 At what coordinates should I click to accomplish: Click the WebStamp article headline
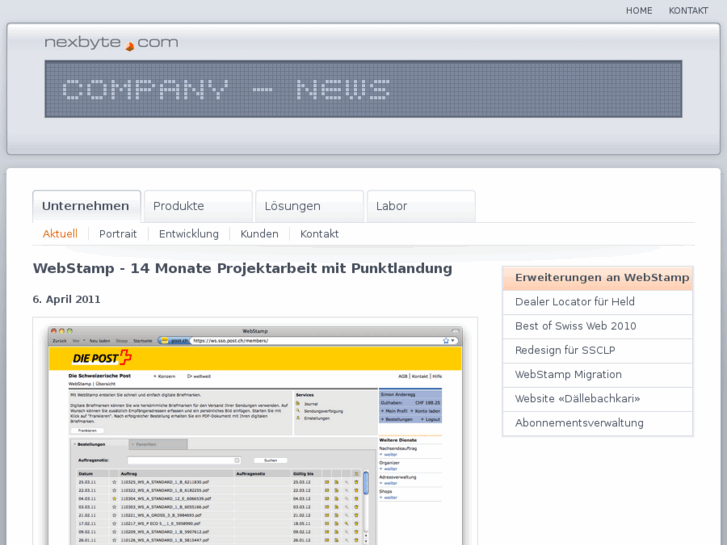[242, 268]
